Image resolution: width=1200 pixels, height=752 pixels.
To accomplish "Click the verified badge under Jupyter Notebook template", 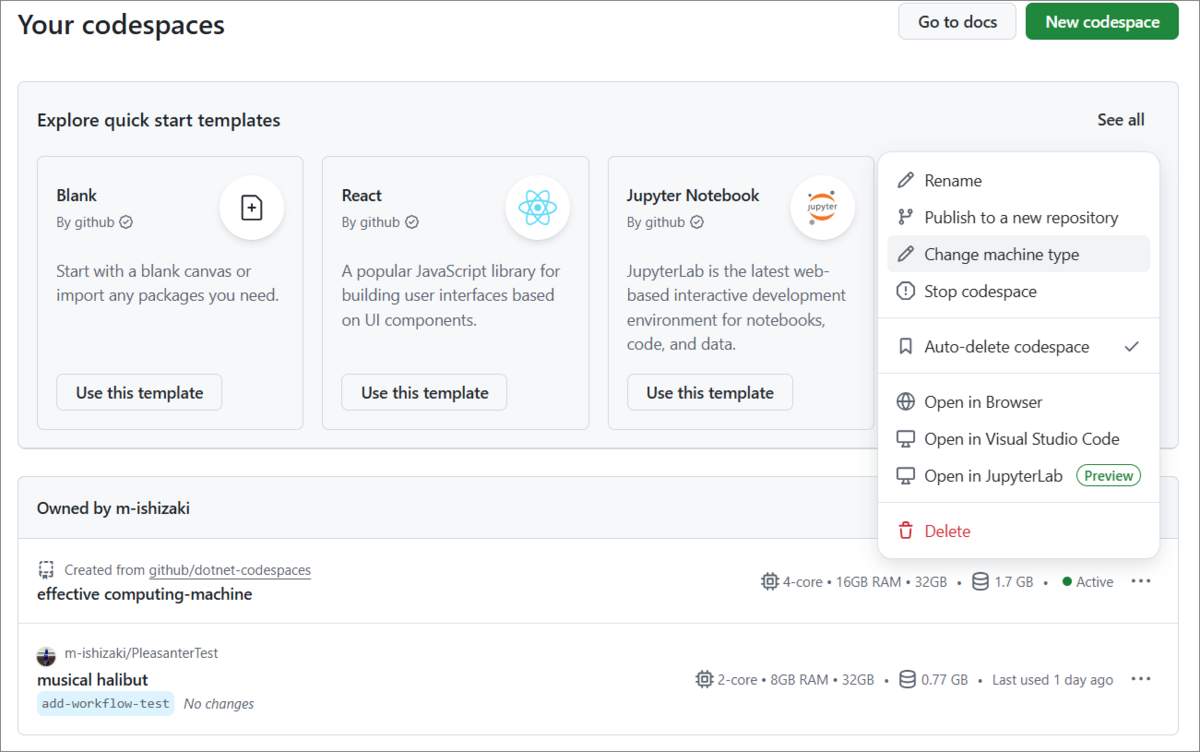I will (697, 222).
